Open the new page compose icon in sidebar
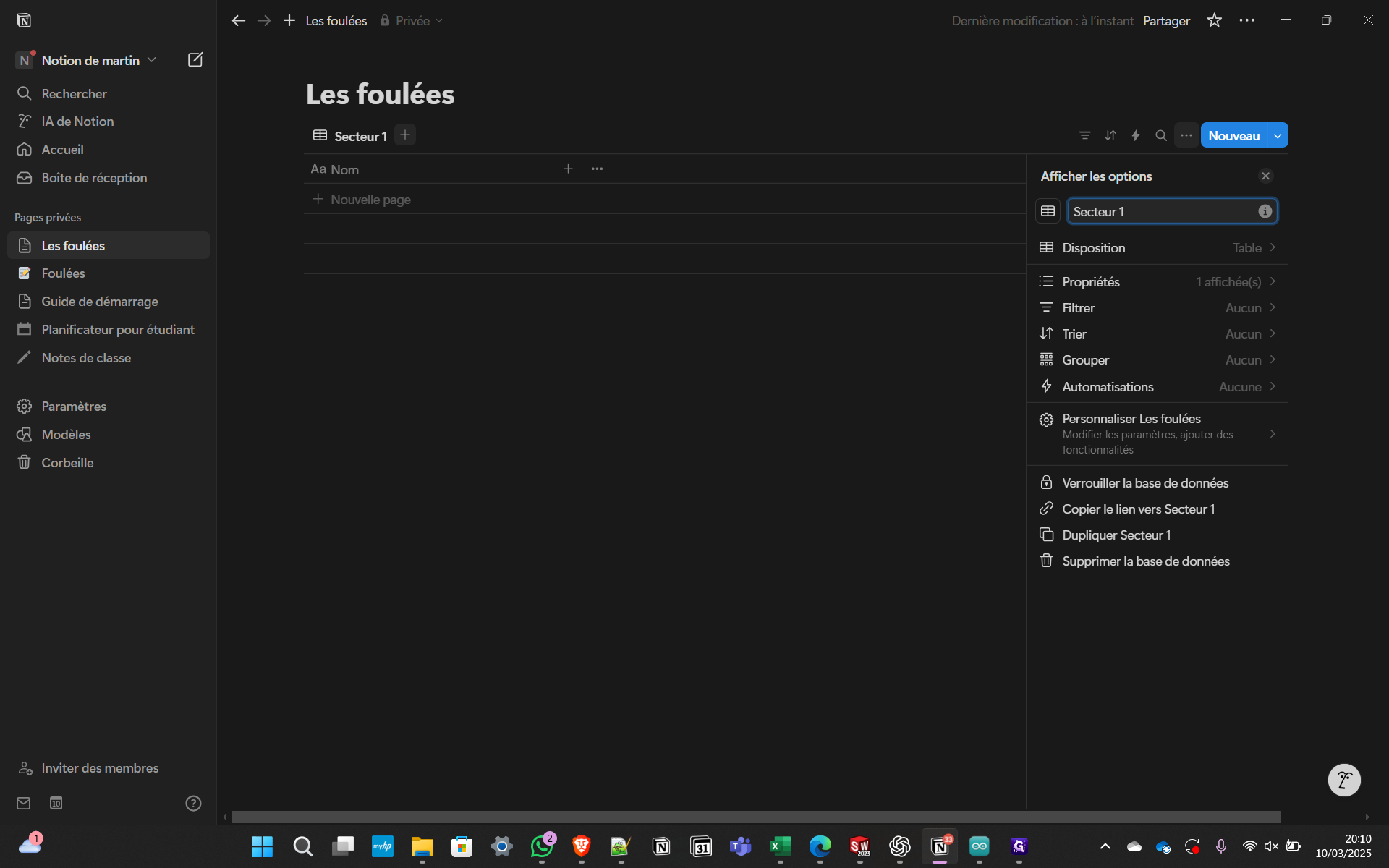Viewport: 1389px width, 868px height. (x=195, y=60)
